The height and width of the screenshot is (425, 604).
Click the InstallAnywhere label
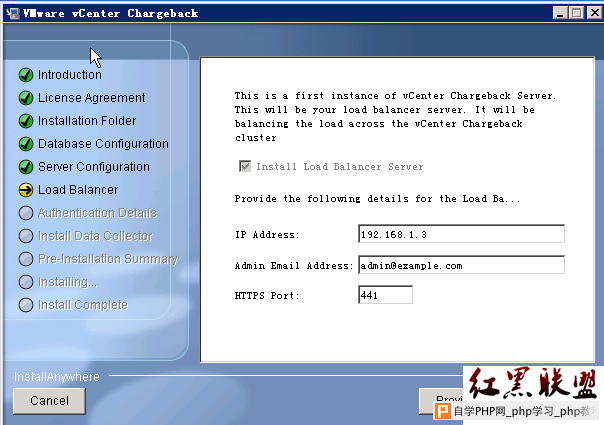click(57, 377)
